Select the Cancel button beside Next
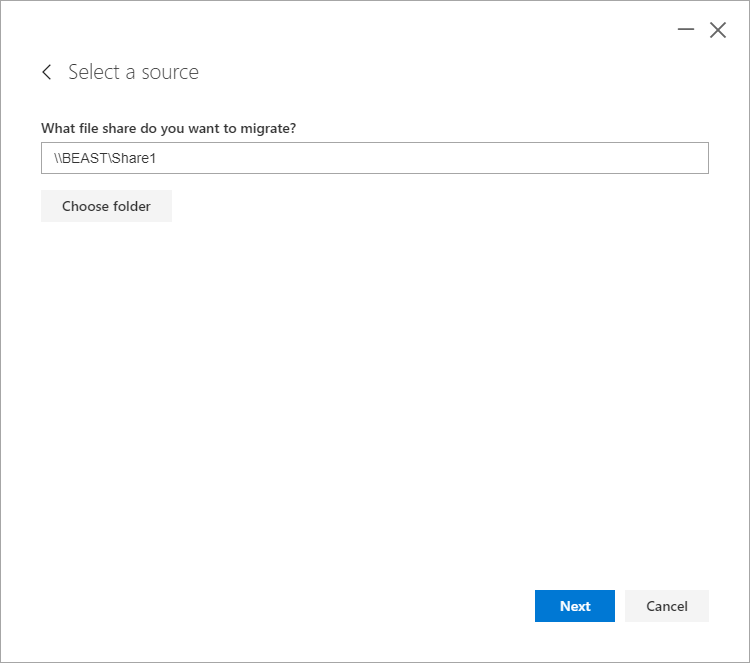 666,606
